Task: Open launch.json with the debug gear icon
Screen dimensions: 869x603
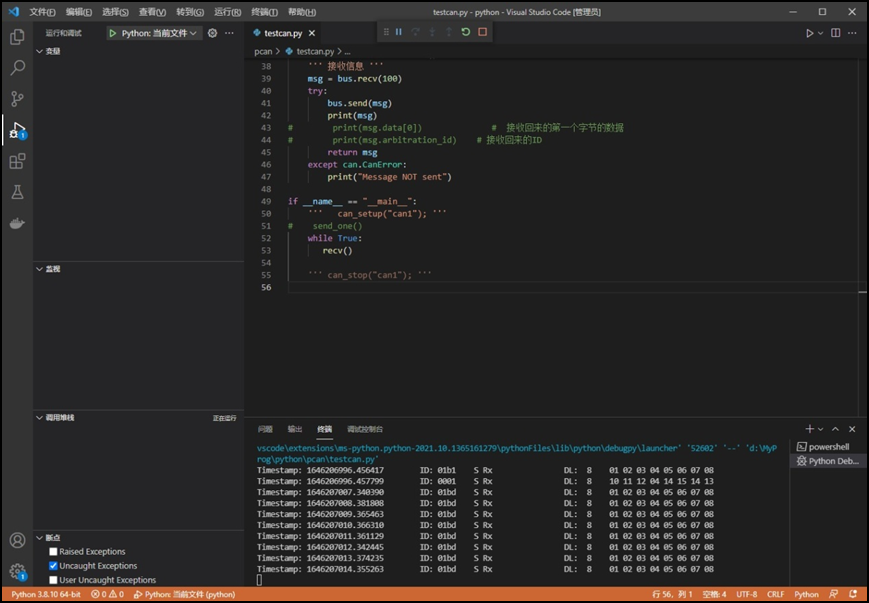Action: (x=212, y=33)
